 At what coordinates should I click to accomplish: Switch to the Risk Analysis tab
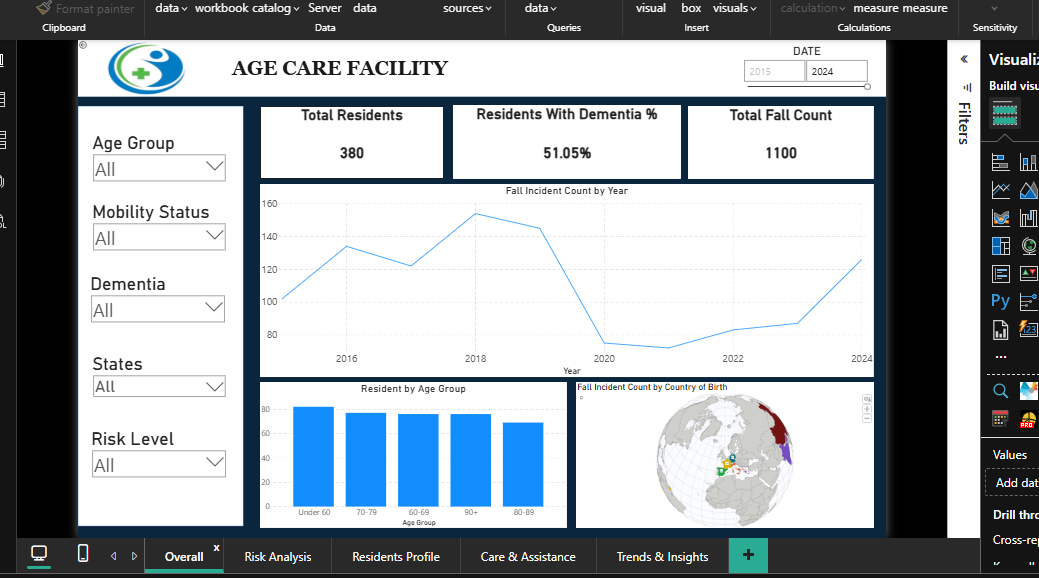[277, 556]
